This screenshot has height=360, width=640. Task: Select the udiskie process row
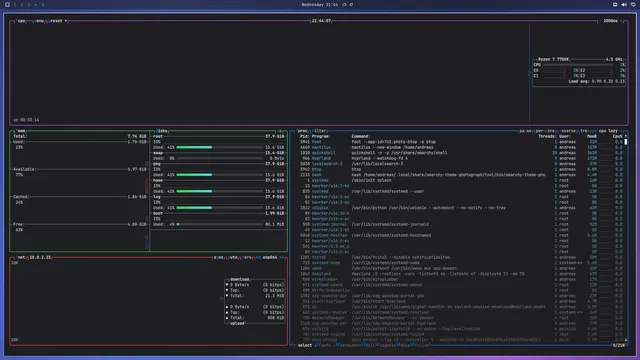pos(460,208)
